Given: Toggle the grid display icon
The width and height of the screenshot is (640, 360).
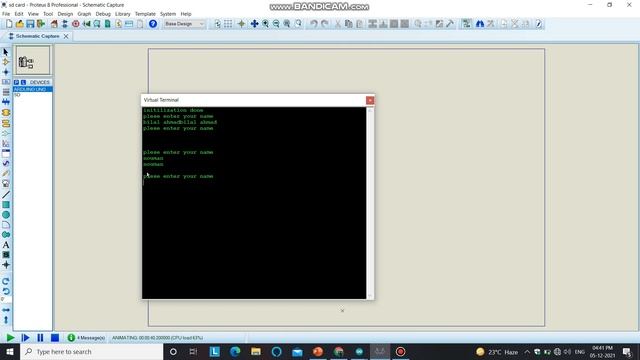Looking at the screenshot, I should coord(228,24).
